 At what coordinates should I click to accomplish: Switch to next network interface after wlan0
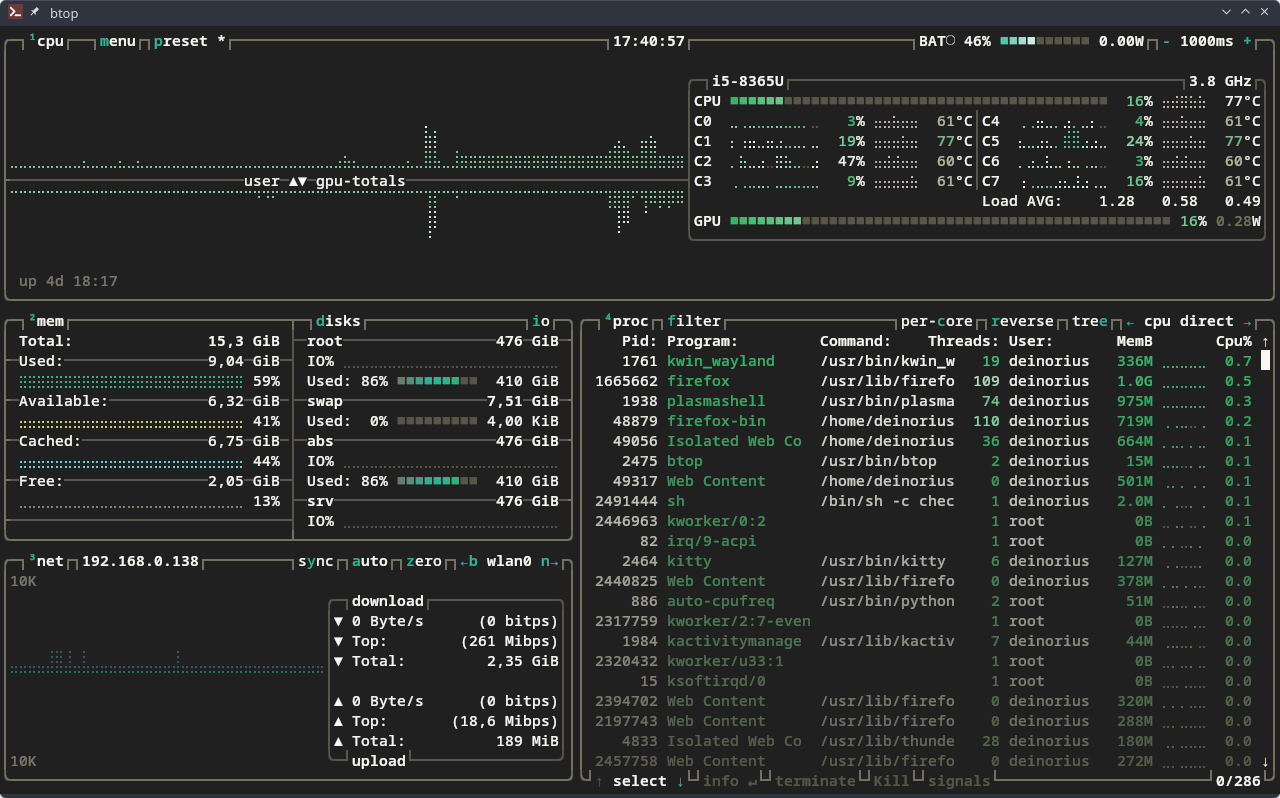pos(550,561)
